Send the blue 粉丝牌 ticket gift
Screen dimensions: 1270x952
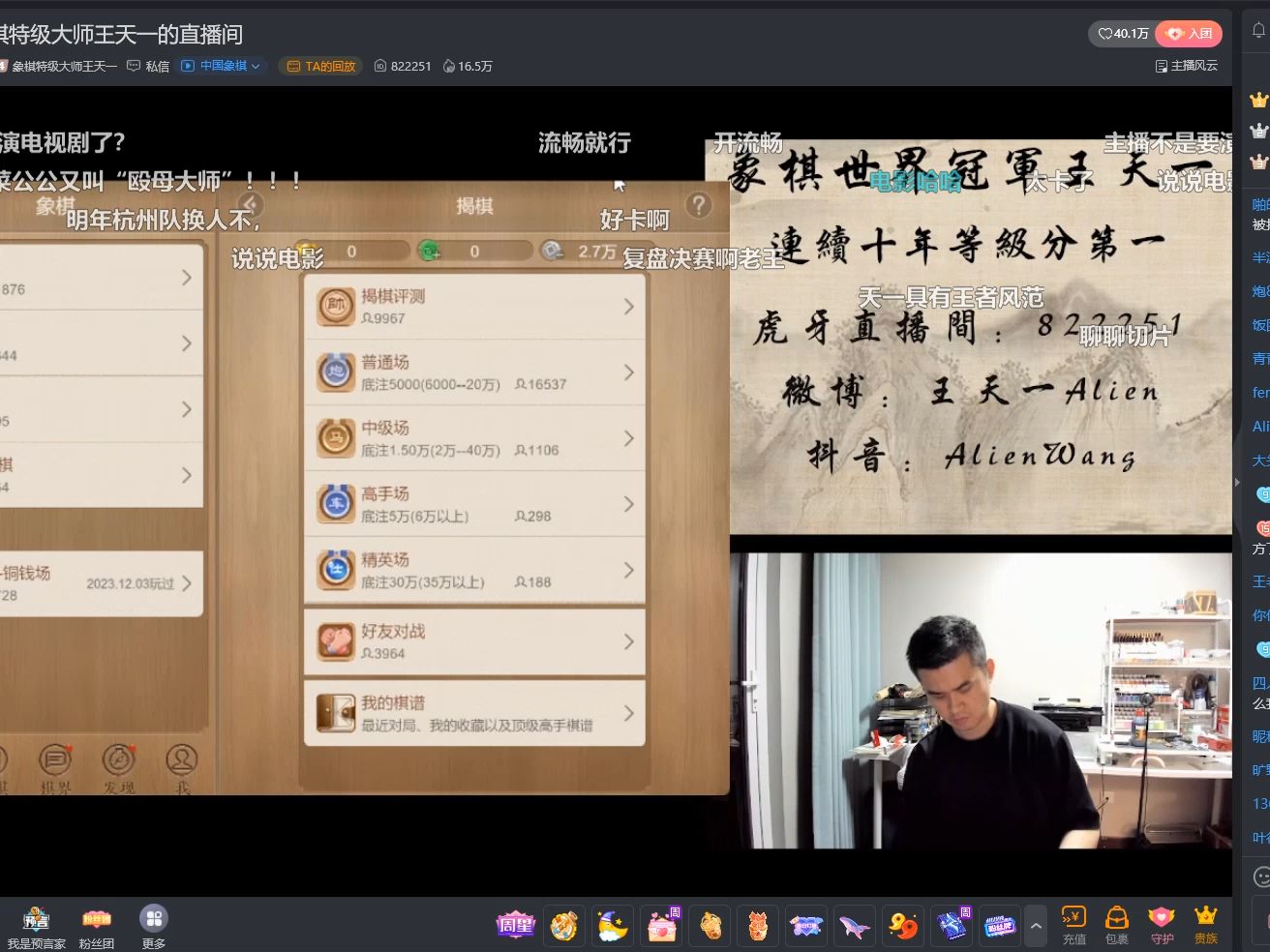point(1000,926)
